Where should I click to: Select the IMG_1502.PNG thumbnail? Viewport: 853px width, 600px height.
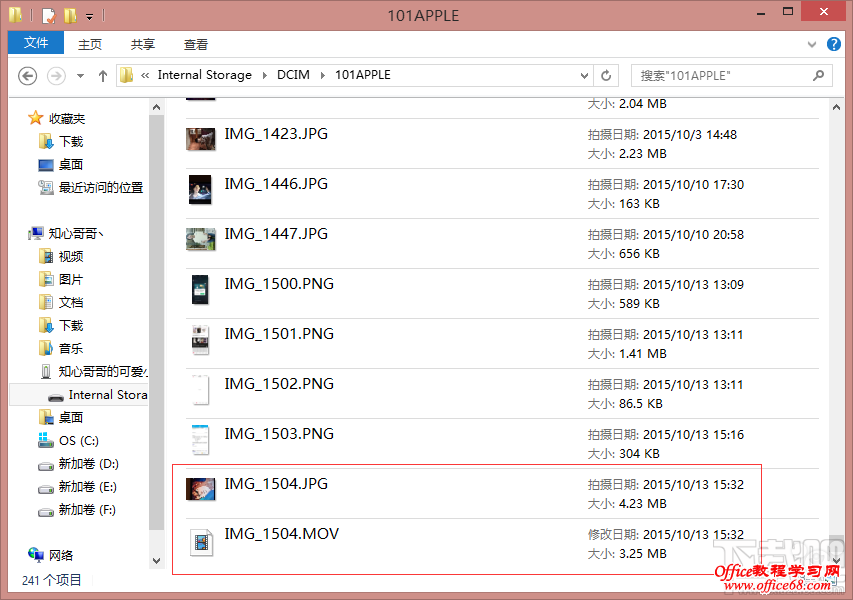pos(200,389)
